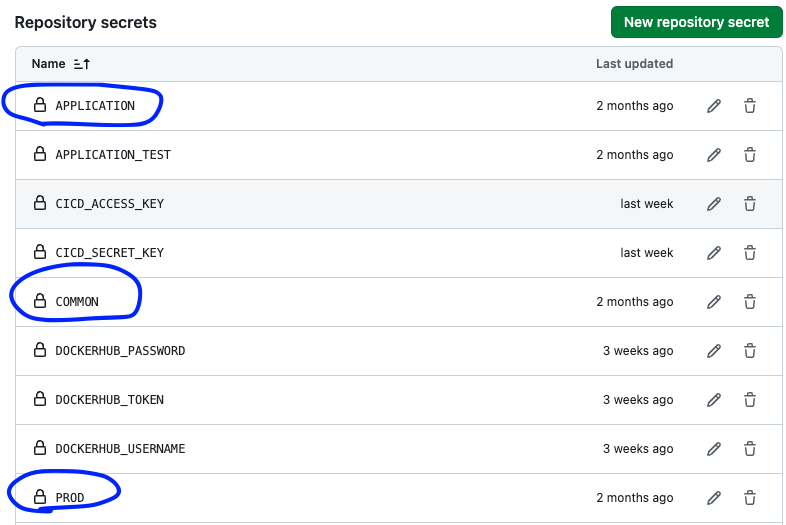Click '3 weeks ago' in the DOCKERHUB_PASSWORD row
The width and height of the screenshot is (786, 525).
(x=638, y=351)
